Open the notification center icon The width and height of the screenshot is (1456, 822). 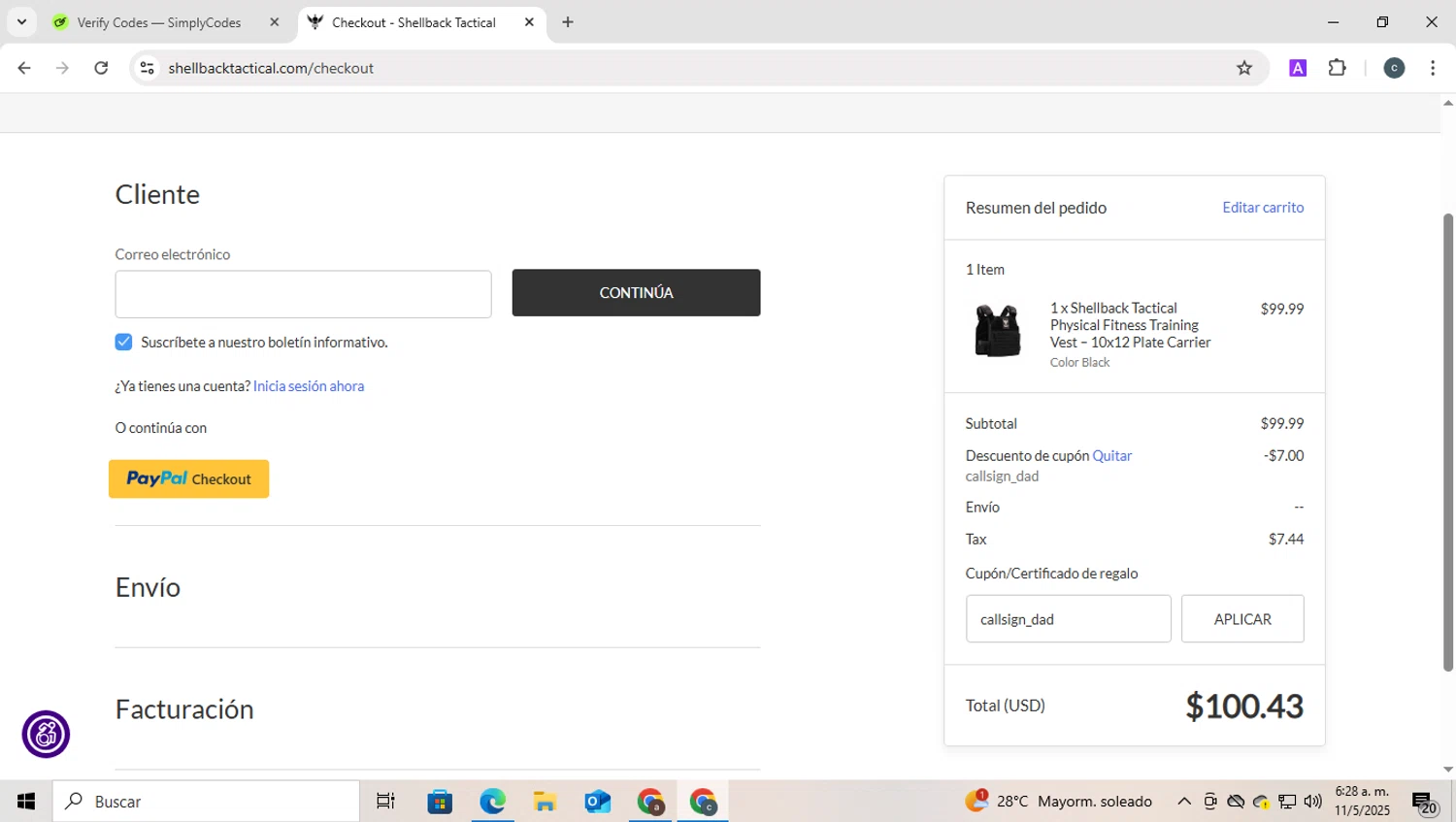pos(1425,804)
